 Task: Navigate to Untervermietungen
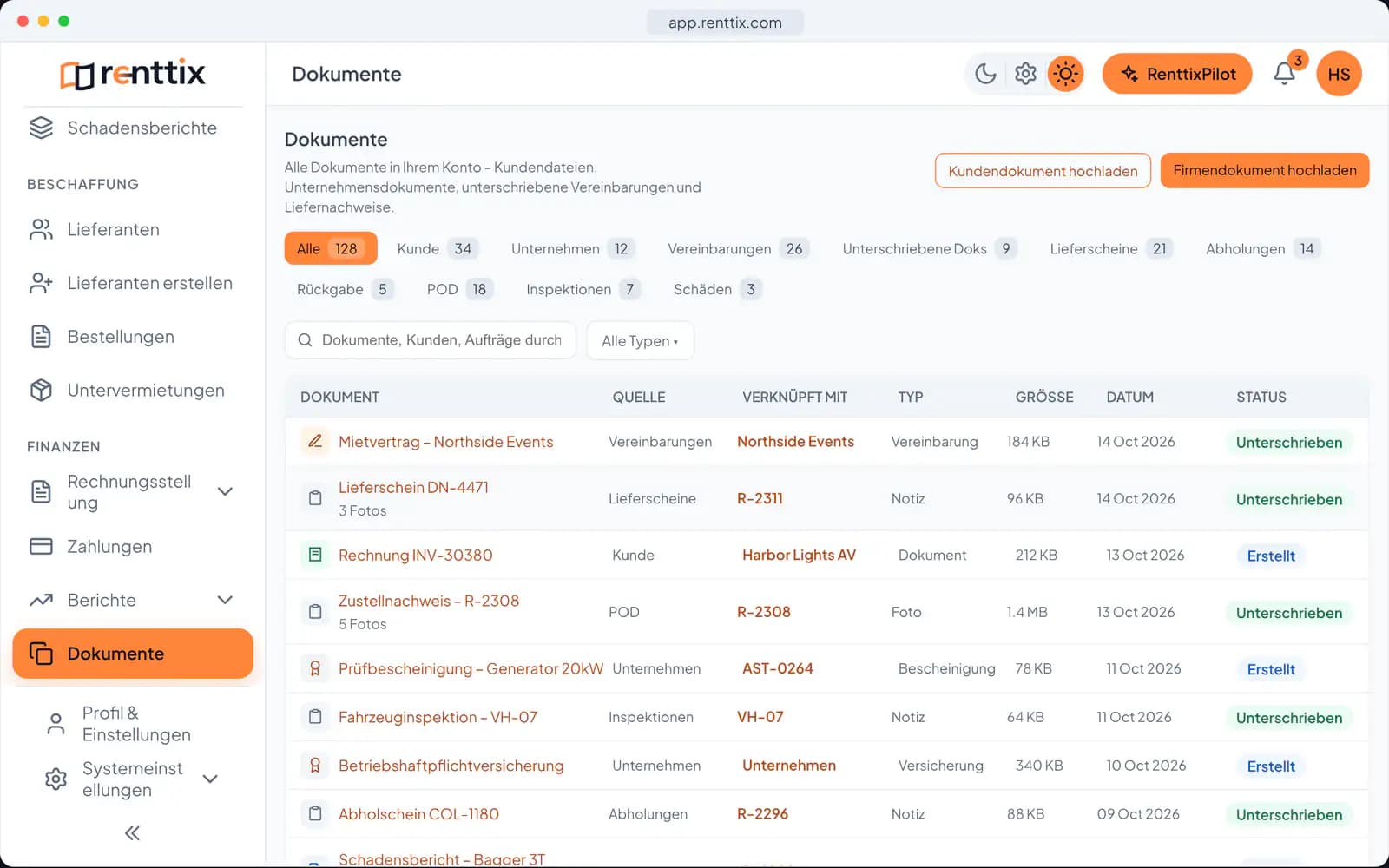[x=133, y=391]
